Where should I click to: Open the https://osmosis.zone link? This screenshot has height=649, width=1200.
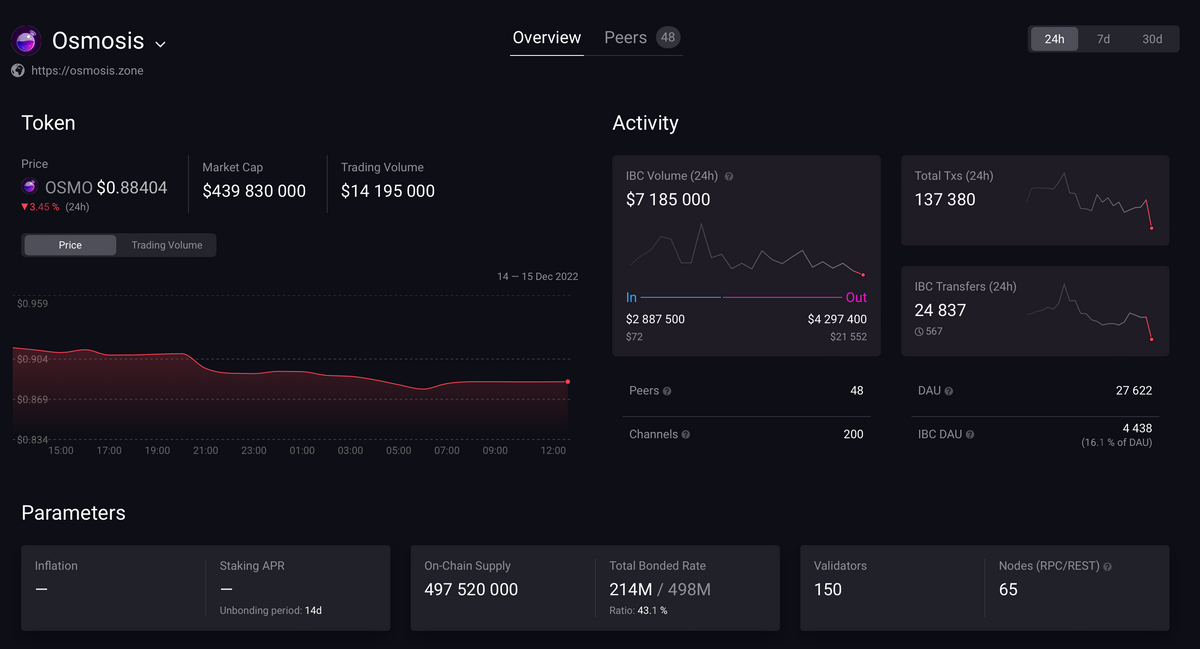[x=87, y=71]
